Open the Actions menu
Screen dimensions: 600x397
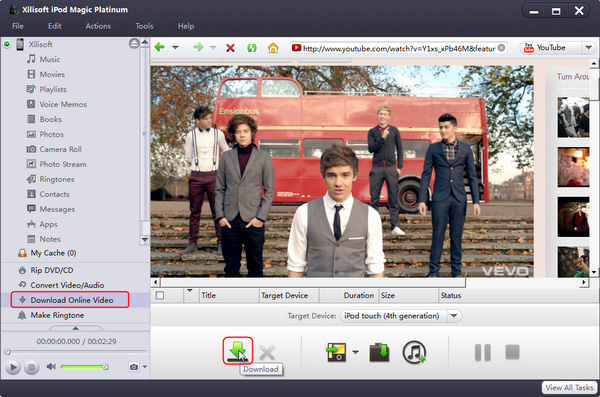click(x=98, y=26)
